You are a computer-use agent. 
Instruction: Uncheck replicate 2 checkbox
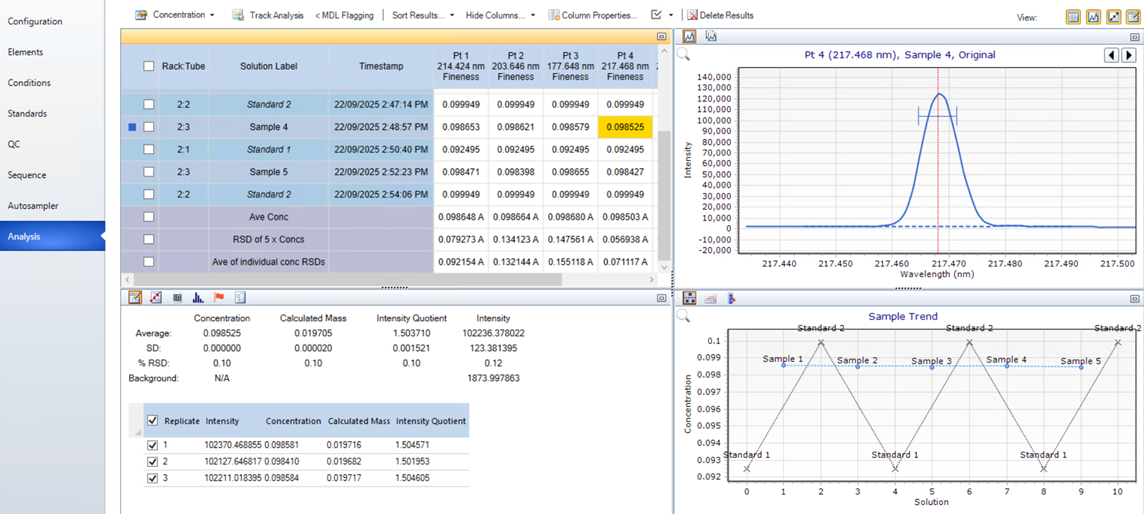tap(152, 462)
